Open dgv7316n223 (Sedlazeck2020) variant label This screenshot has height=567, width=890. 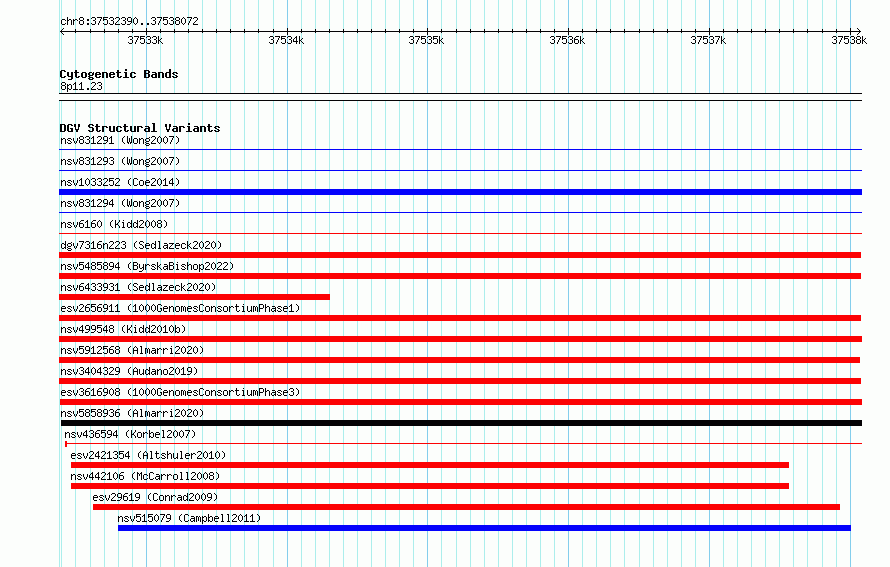click(x=141, y=245)
